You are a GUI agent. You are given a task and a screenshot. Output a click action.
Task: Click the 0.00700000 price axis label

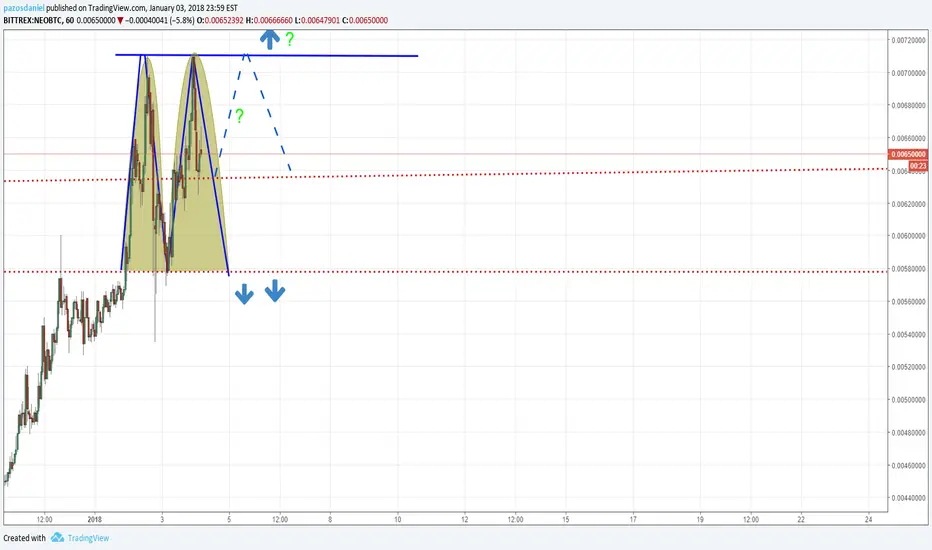[908, 73]
